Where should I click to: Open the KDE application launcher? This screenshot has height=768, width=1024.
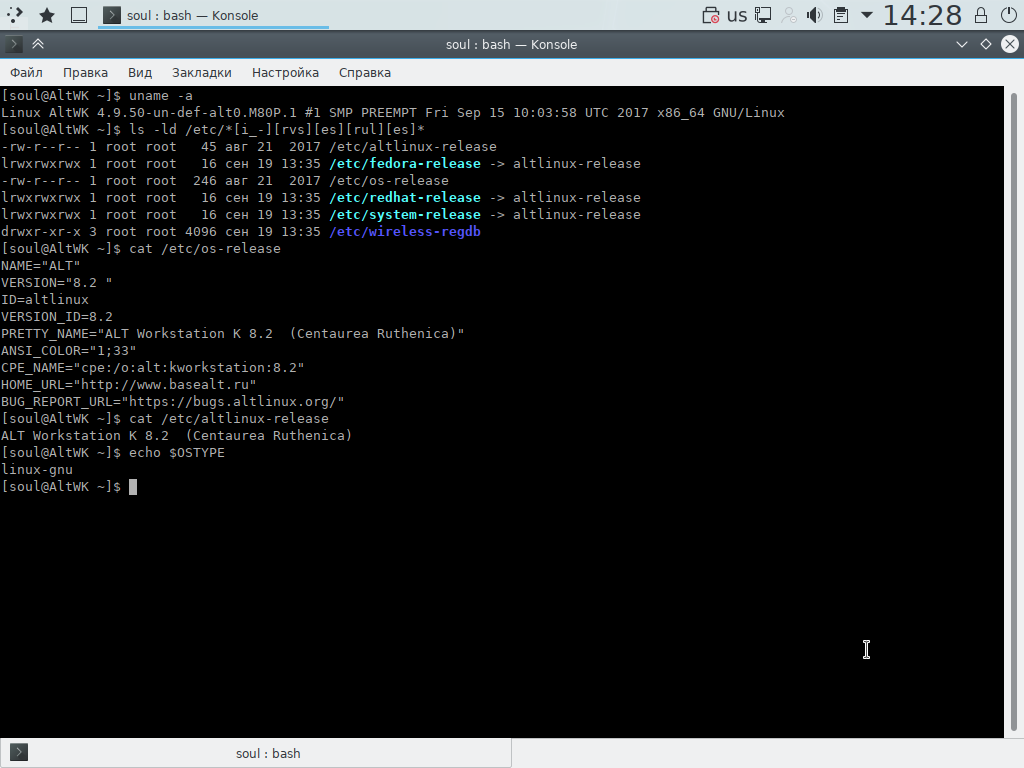pos(14,15)
